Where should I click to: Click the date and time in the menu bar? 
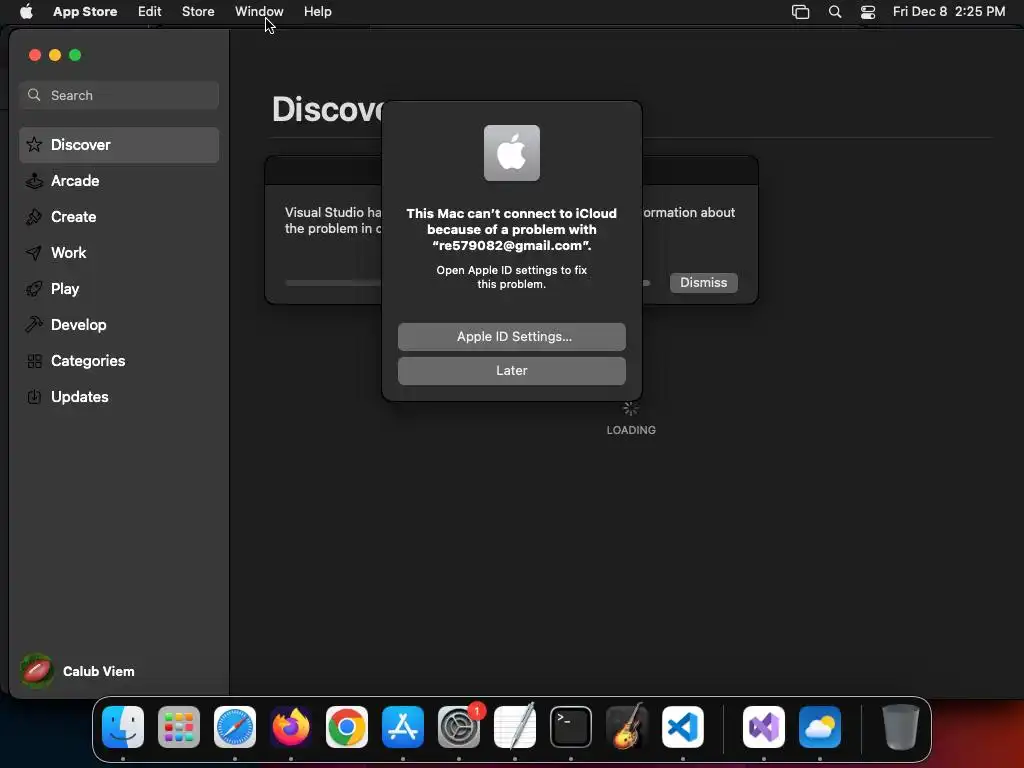coord(948,12)
